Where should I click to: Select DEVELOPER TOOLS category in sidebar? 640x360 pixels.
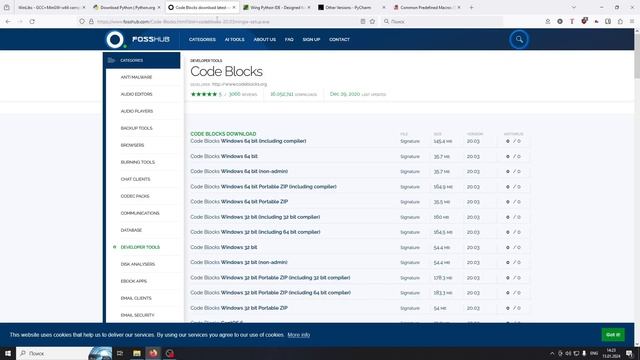click(140, 247)
